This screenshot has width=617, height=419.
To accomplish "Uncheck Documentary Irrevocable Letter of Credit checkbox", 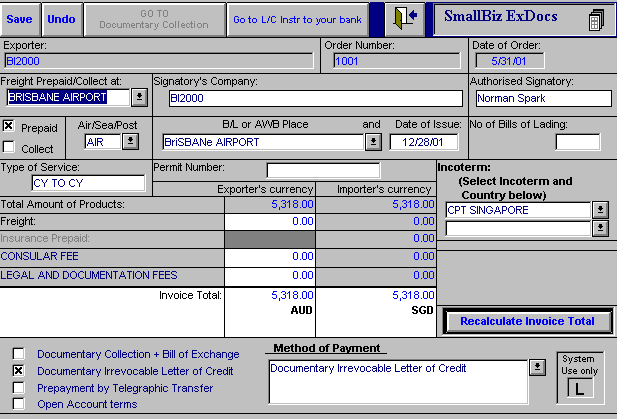I will pos(19,370).
